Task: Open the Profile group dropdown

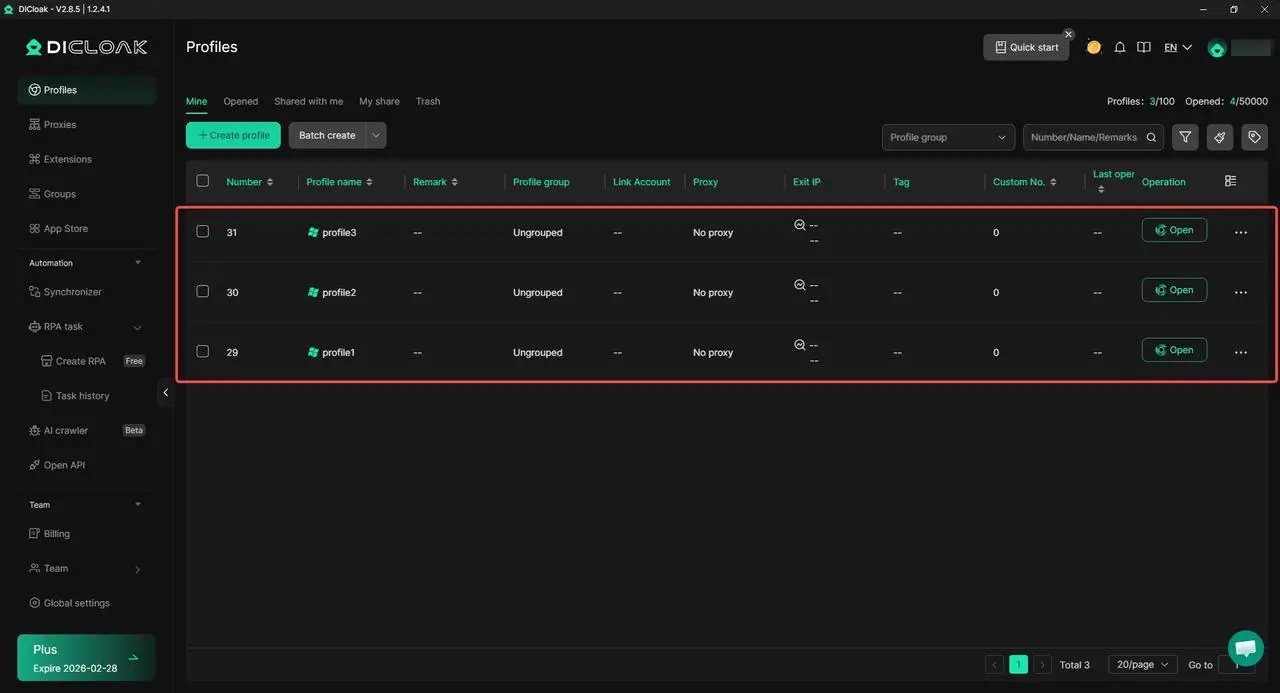Action: tap(947, 137)
